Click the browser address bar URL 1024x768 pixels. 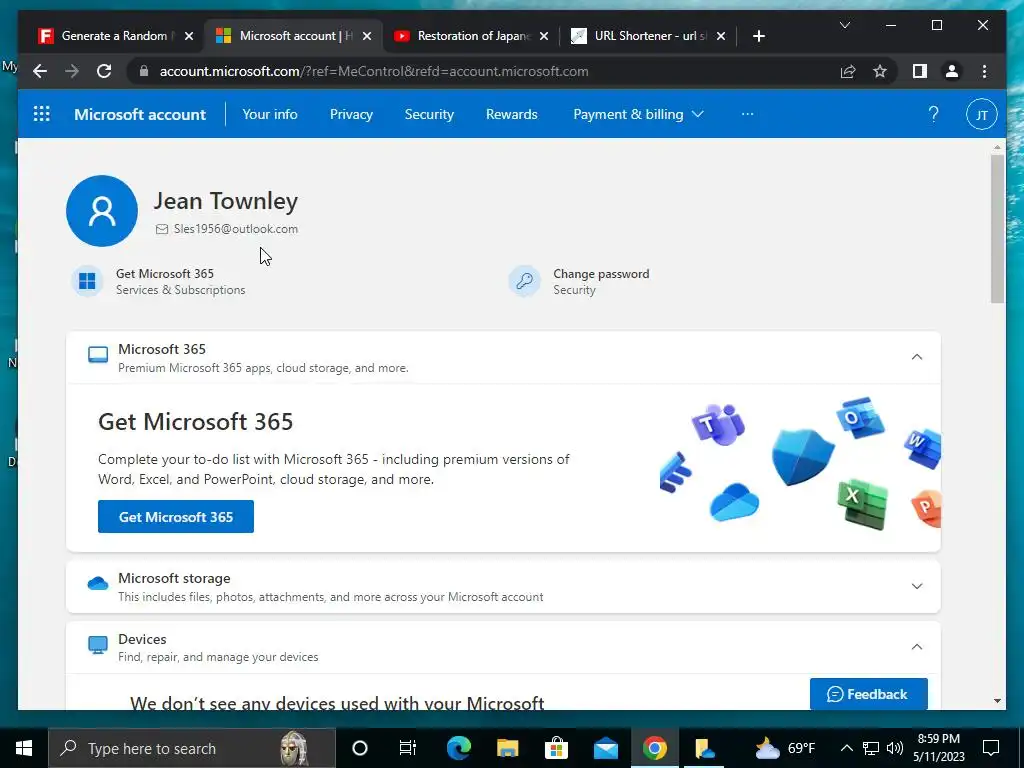coord(374,71)
